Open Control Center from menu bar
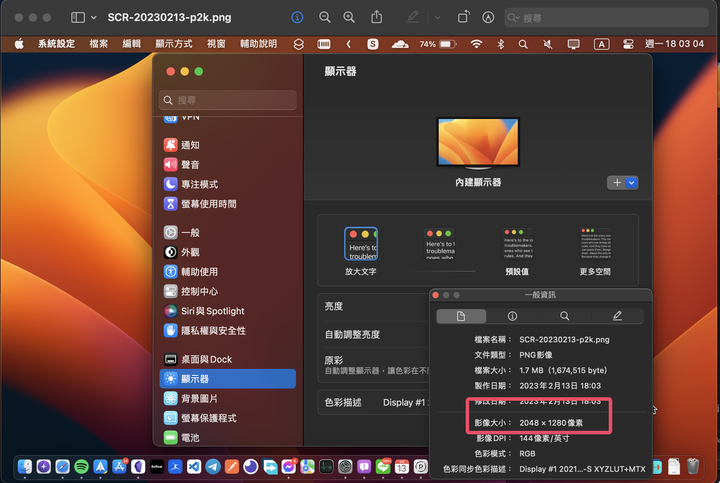Viewport: 720px width, 483px height. coord(628,44)
